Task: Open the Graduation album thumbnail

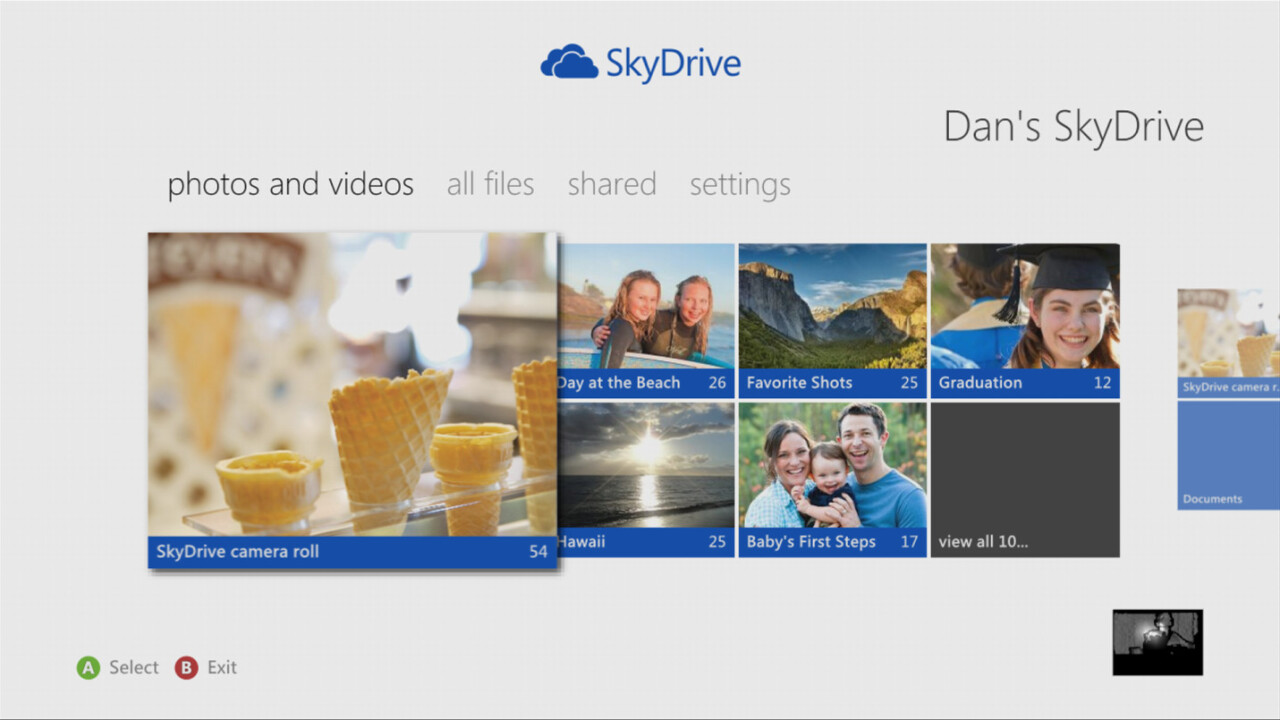Action: (1024, 320)
